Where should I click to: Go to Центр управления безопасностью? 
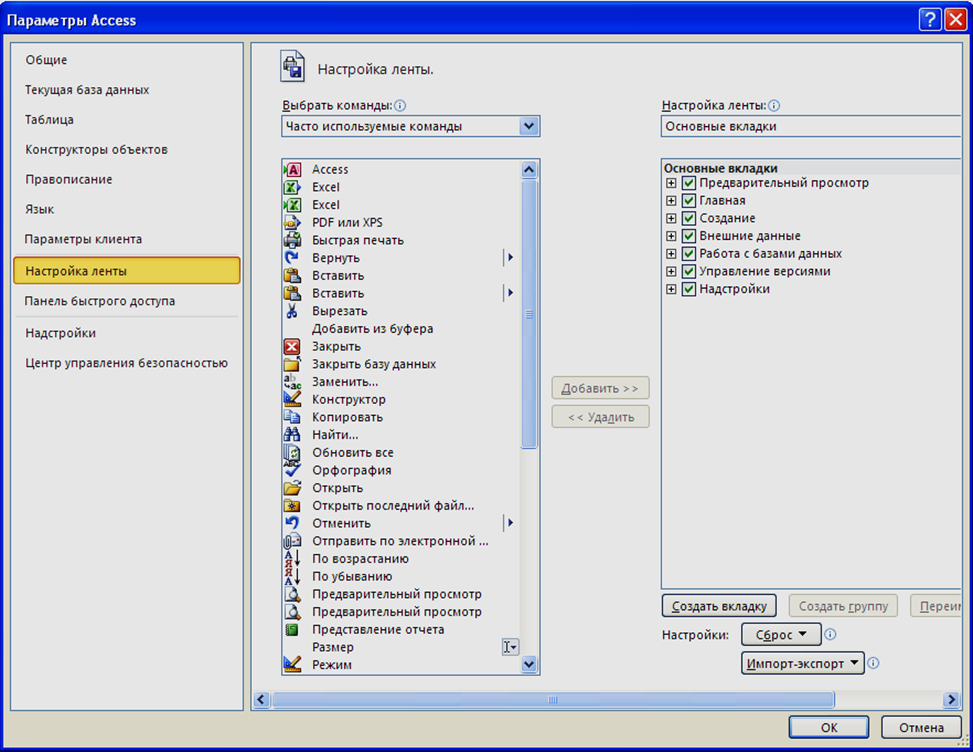tap(127, 363)
